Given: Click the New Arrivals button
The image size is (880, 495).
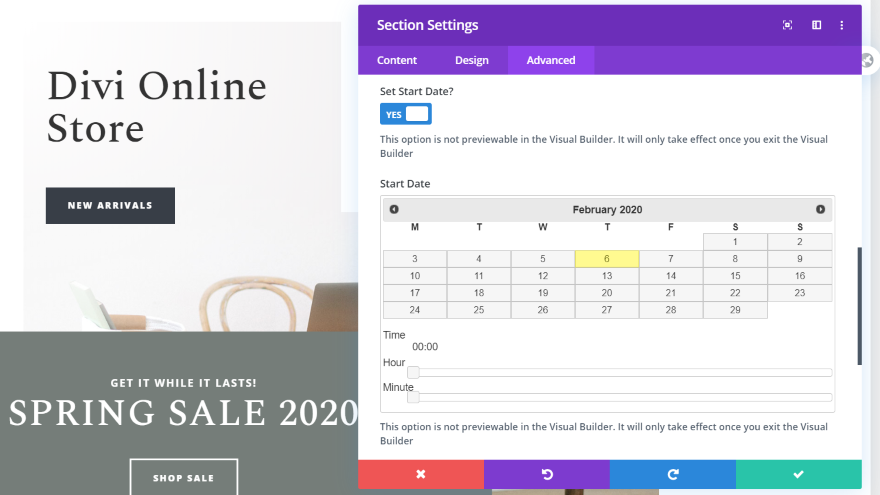Looking at the screenshot, I should [110, 205].
